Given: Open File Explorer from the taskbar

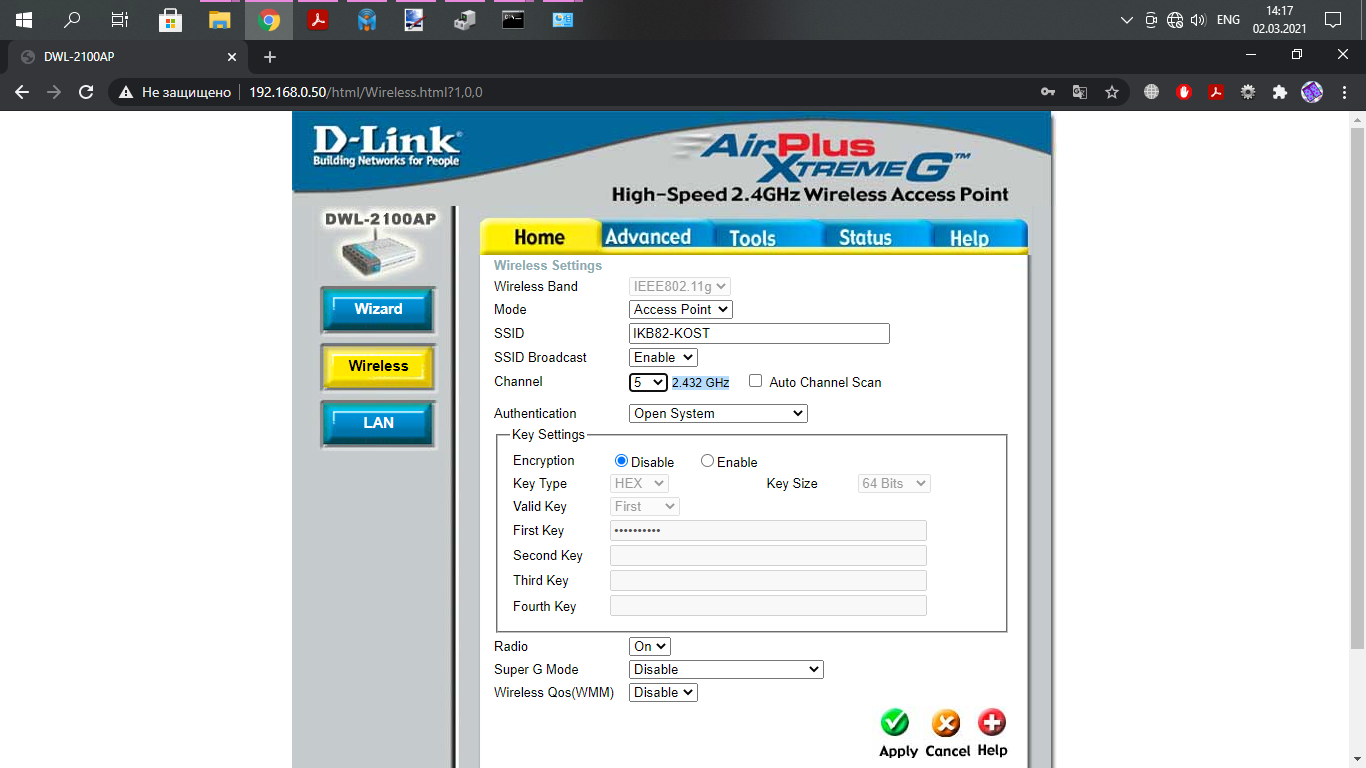Looking at the screenshot, I should pos(219,20).
